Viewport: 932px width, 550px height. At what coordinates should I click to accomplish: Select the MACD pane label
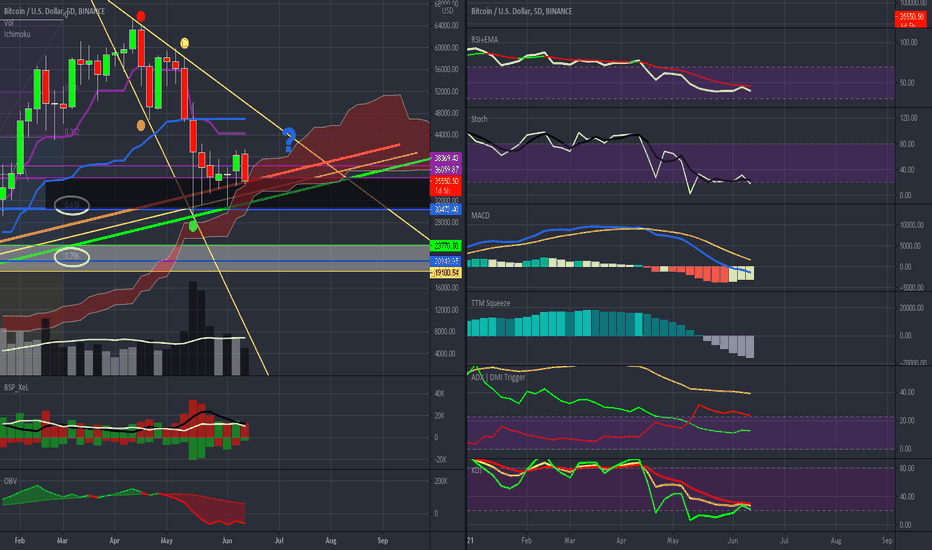(x=480, y=215)
